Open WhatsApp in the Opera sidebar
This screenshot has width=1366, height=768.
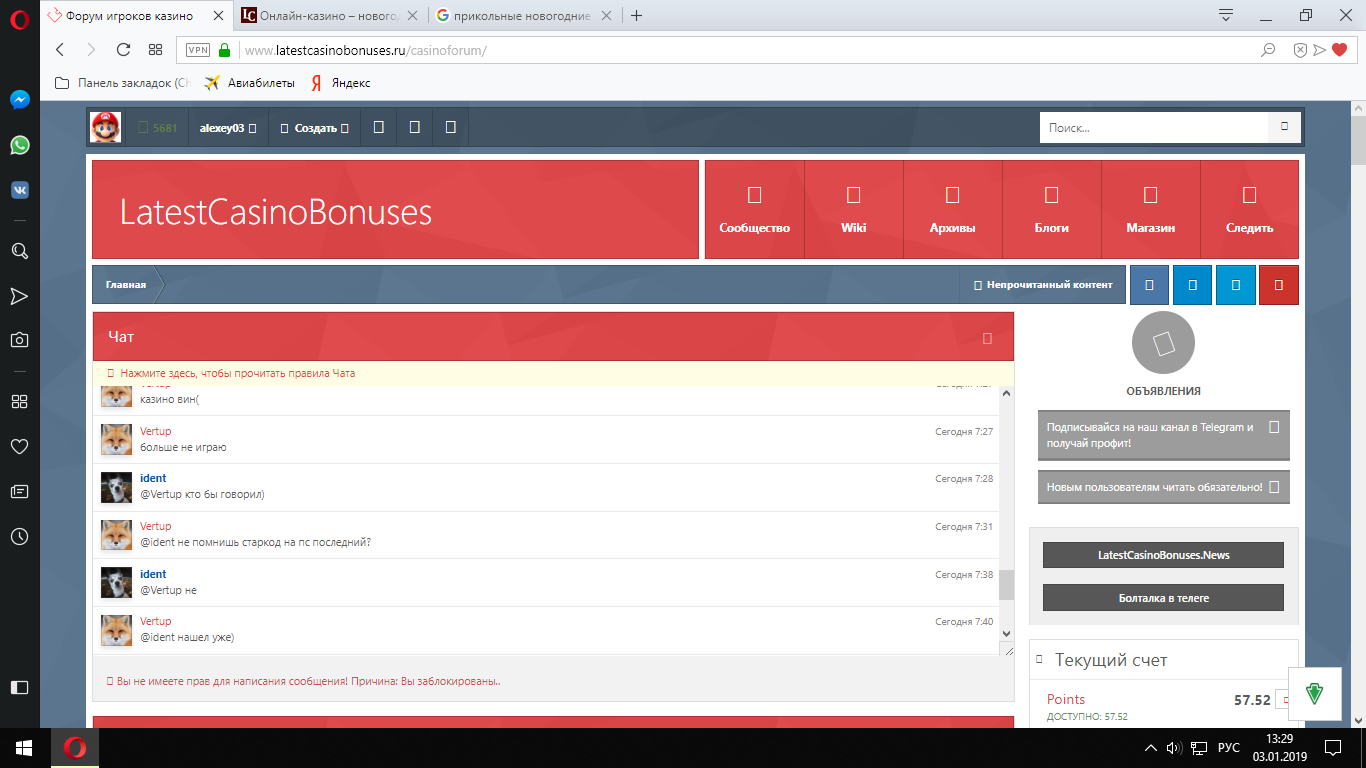19,145
